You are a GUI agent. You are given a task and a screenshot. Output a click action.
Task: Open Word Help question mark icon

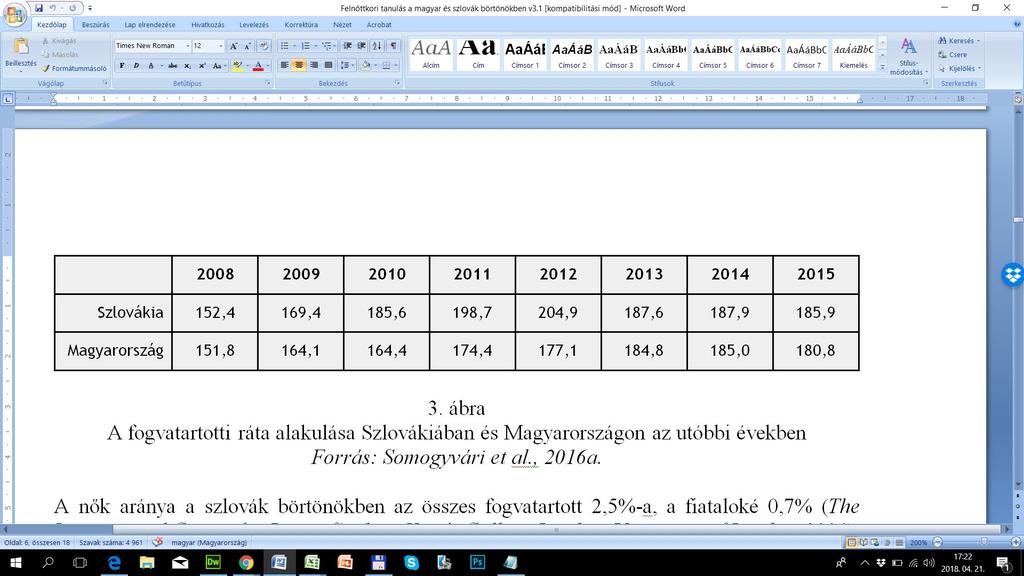tap(1017, 24)
